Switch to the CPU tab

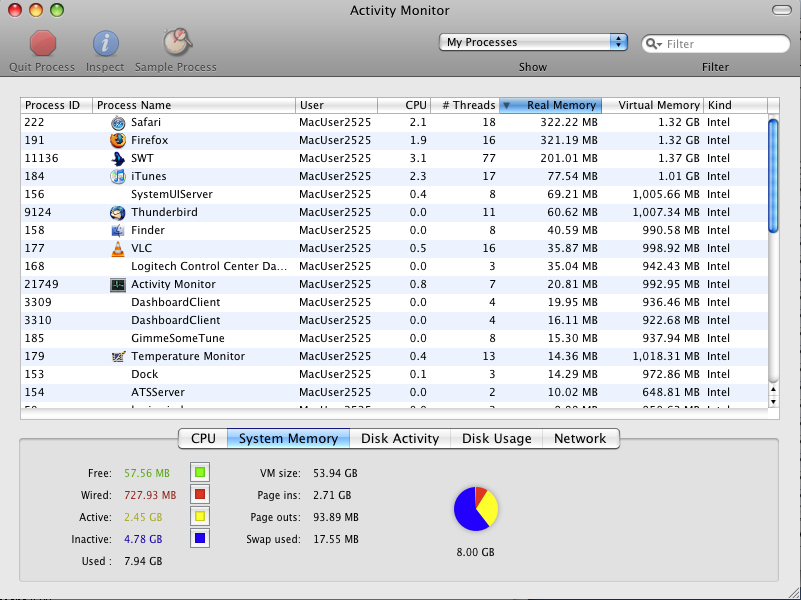pyautogui.click(x=203, y=439)
